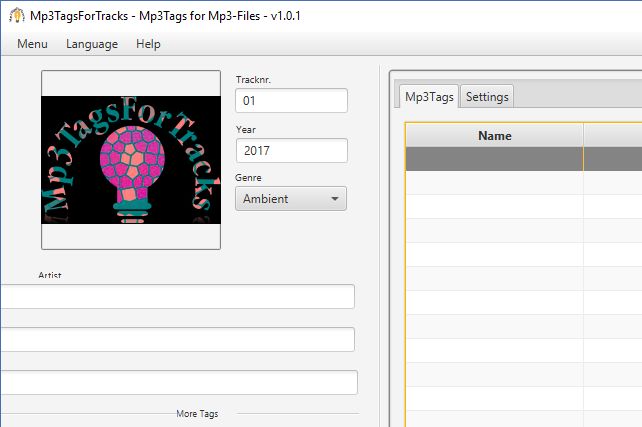Click the More Tags section label

[x=197, y=413]
